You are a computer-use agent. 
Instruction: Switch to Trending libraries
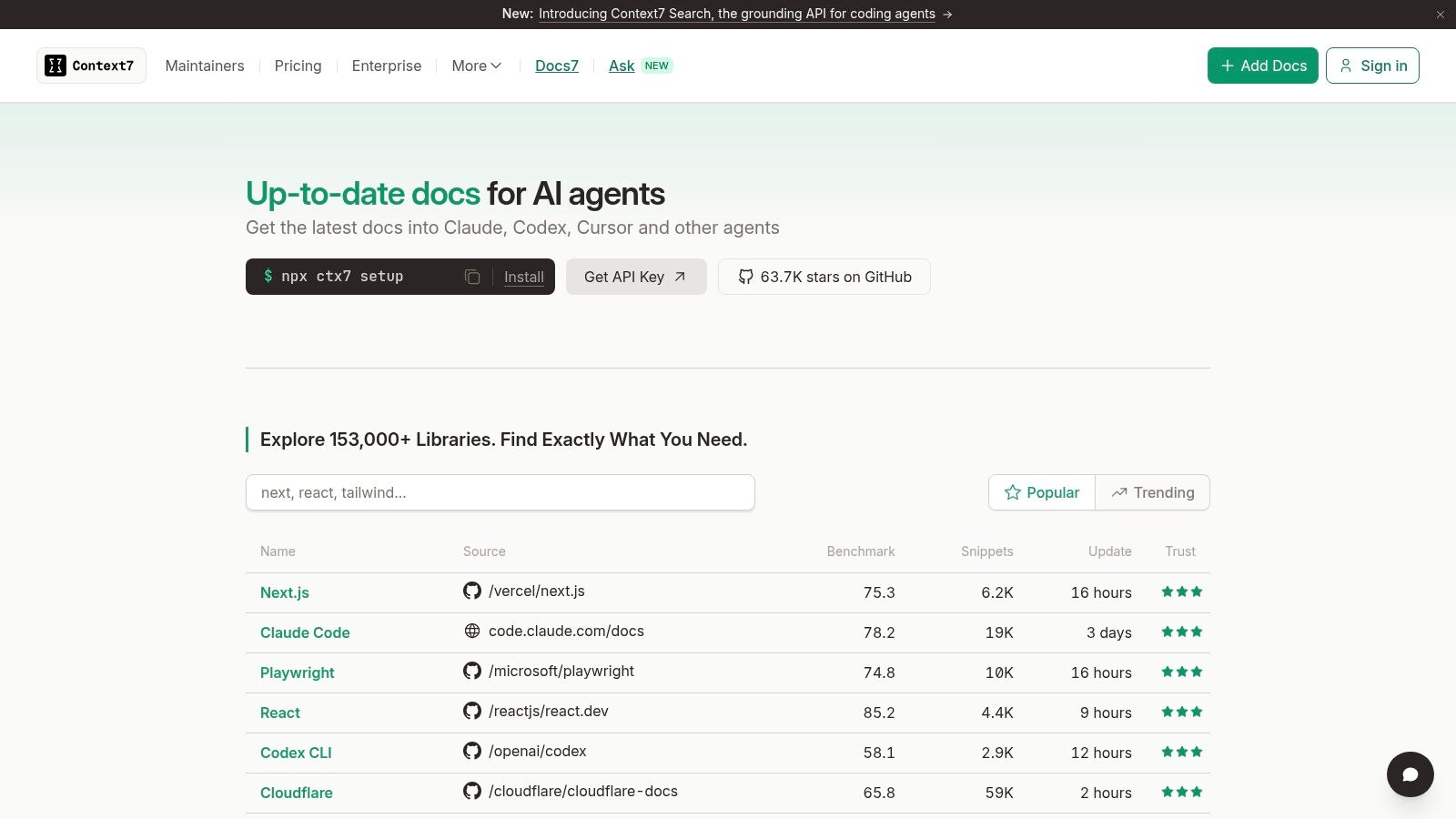(x=1153, y=492)
